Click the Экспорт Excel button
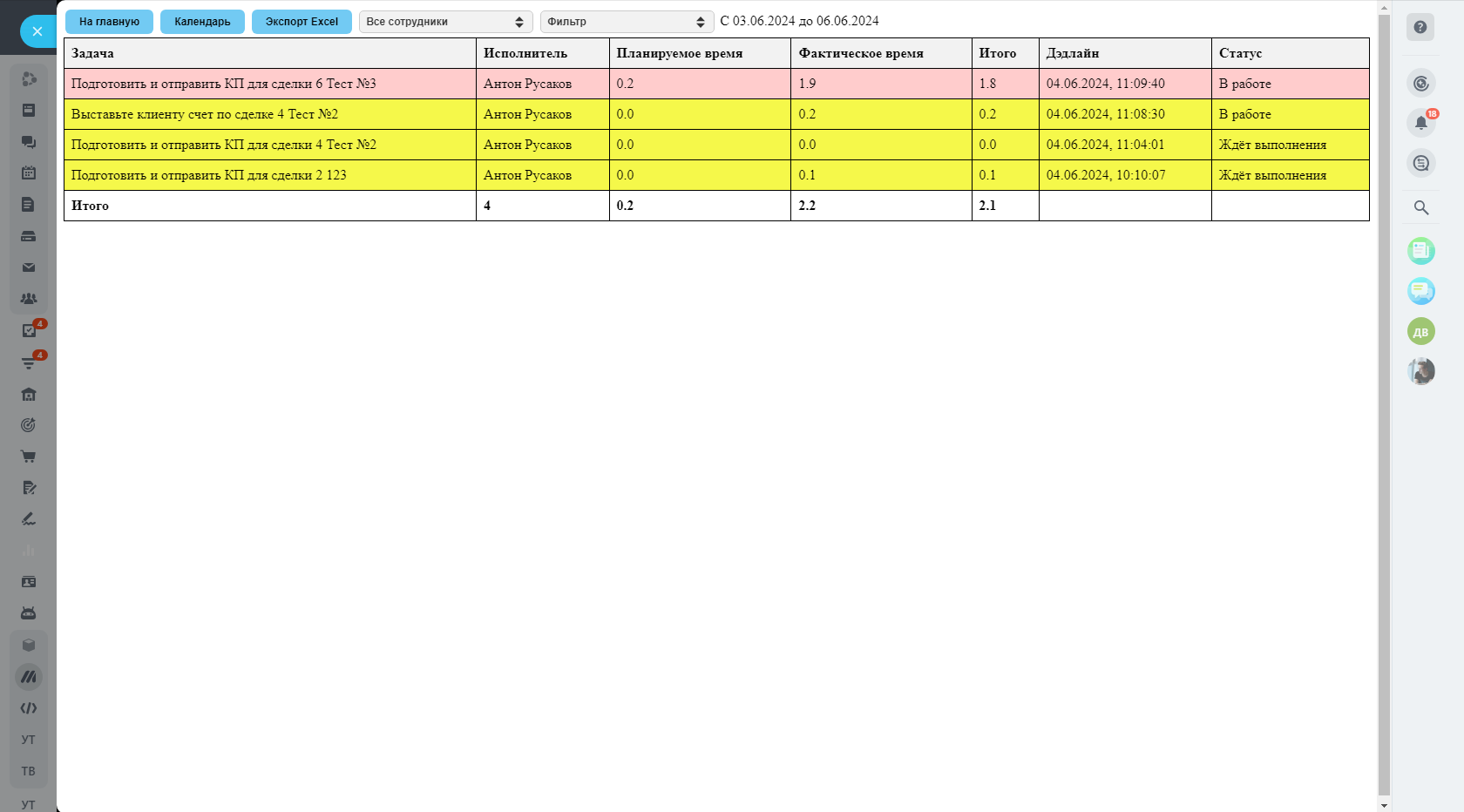Image resolution: width=1464 pixels, height=812 pixels. [302, 22]
